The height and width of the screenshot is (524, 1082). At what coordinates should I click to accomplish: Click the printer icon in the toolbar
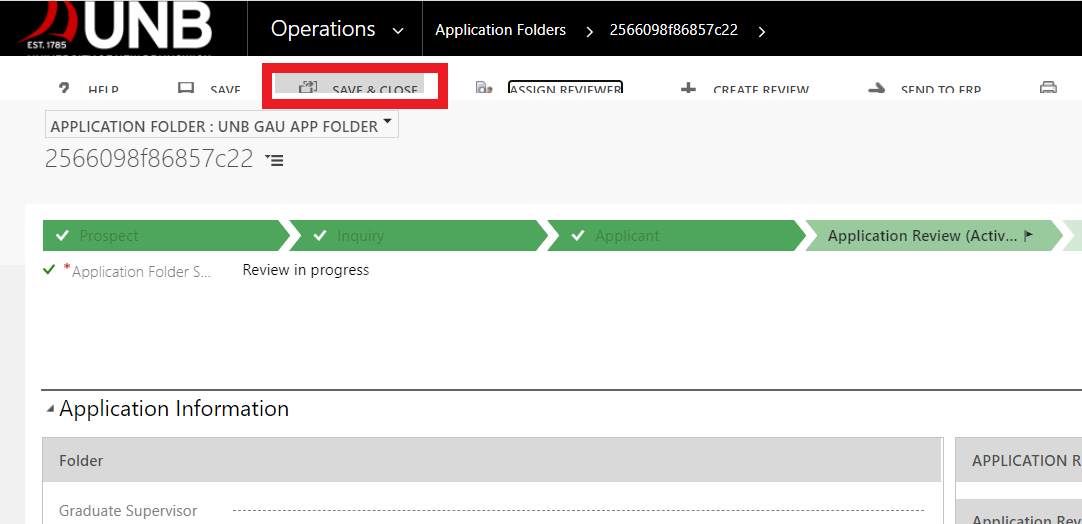coord(1048,88)
